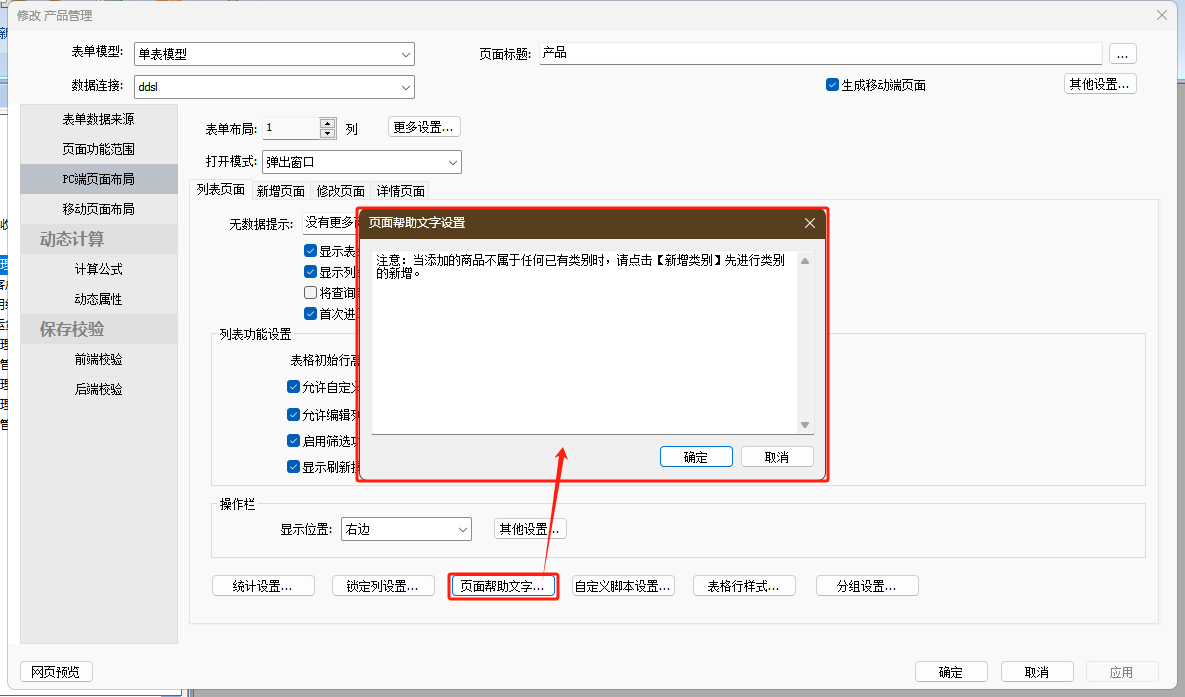Expand the 表单模型 dropdown
The height and width of the screenshot is (697, 1185).
point(405,55)
